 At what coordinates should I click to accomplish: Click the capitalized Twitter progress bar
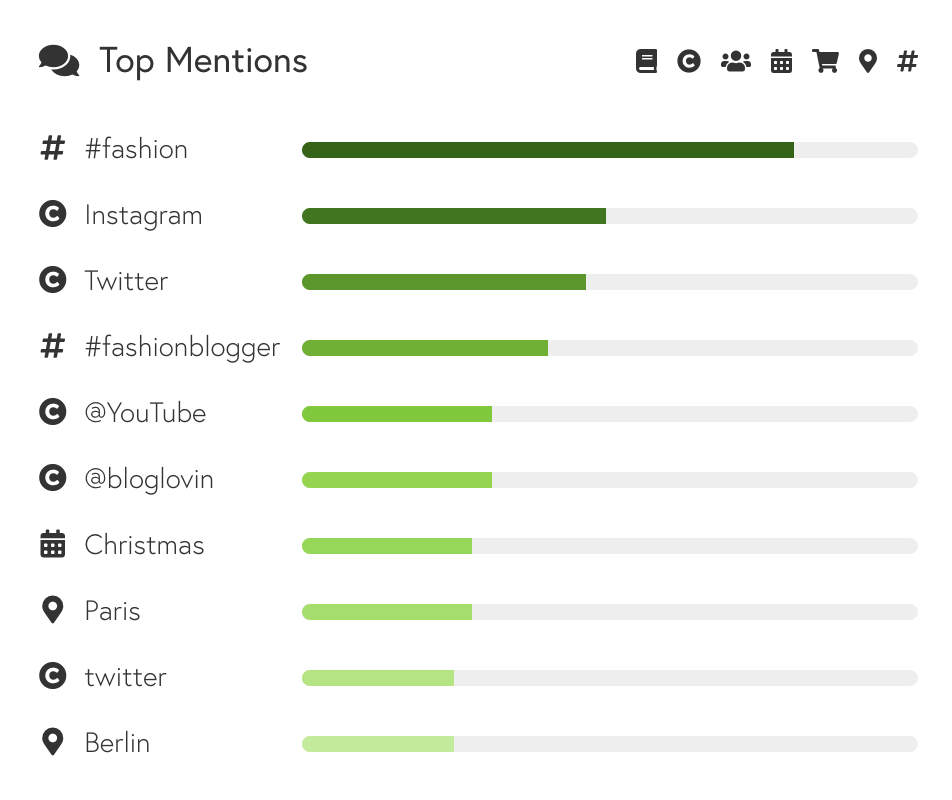coord(610,282)
